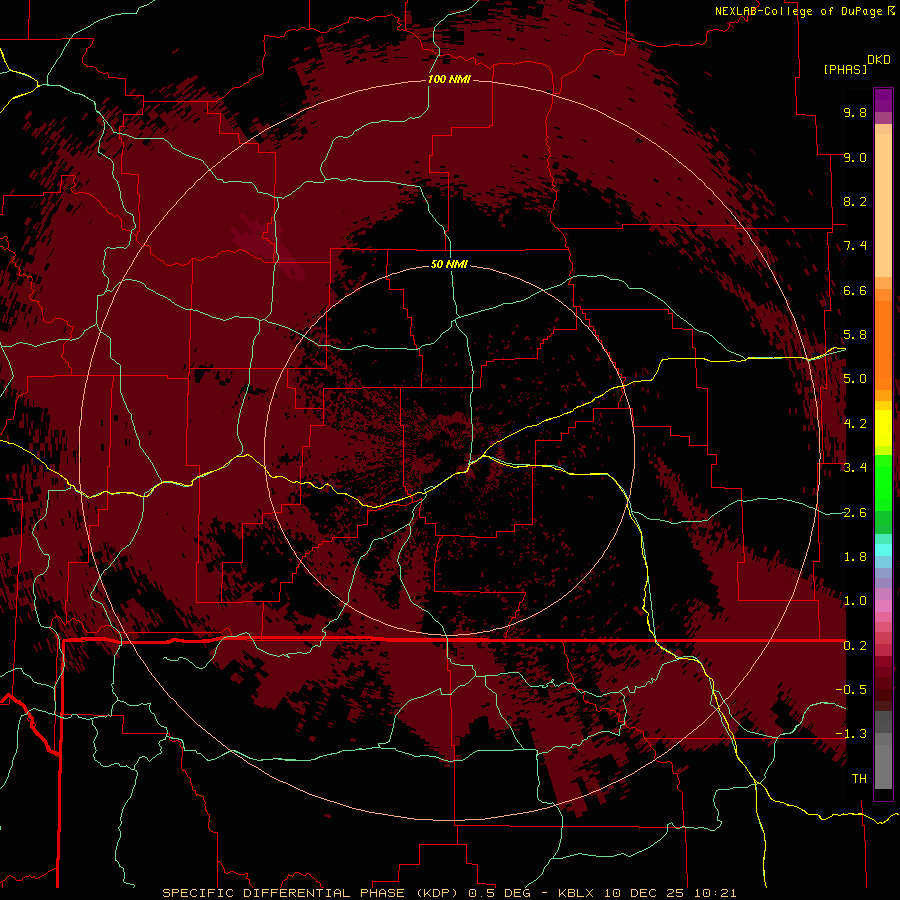This screenshot has width=900, height=900.
Task: Click the [PHAS] units label
Action: pyautogui.click(x=845, y=69)
